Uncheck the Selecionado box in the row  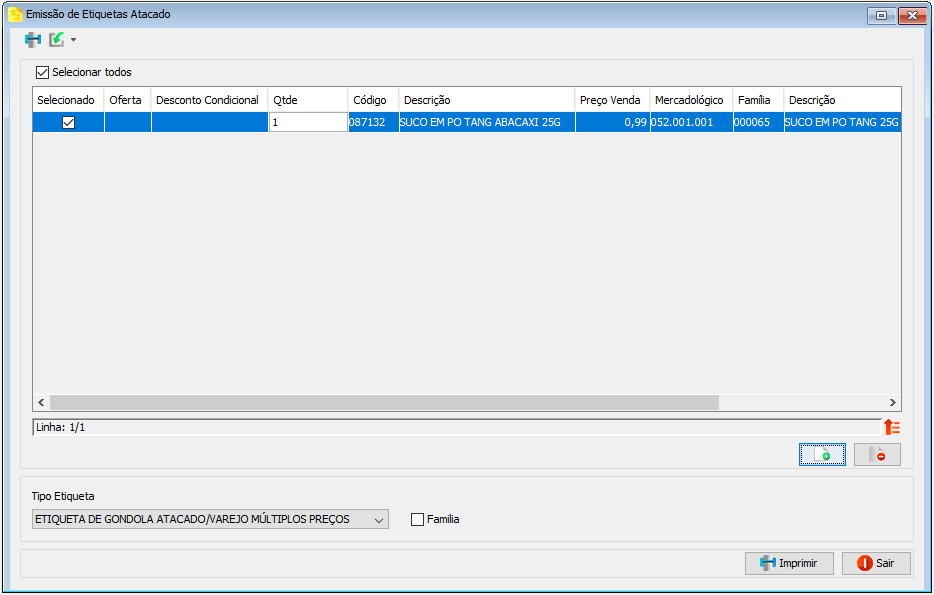coord(69,123)
